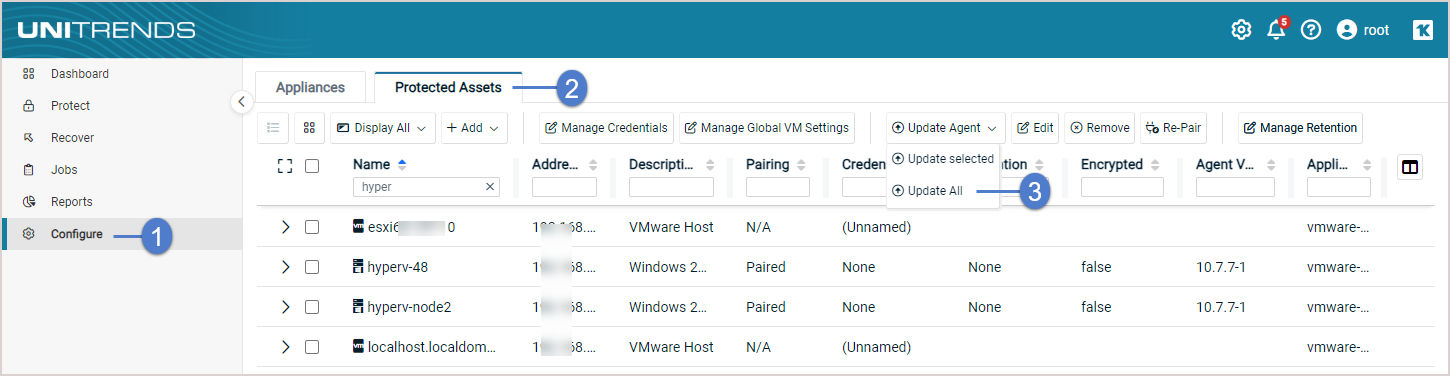Expand the hyperv-node2 row
1450x376 pixels.
(x=285, y=307)
